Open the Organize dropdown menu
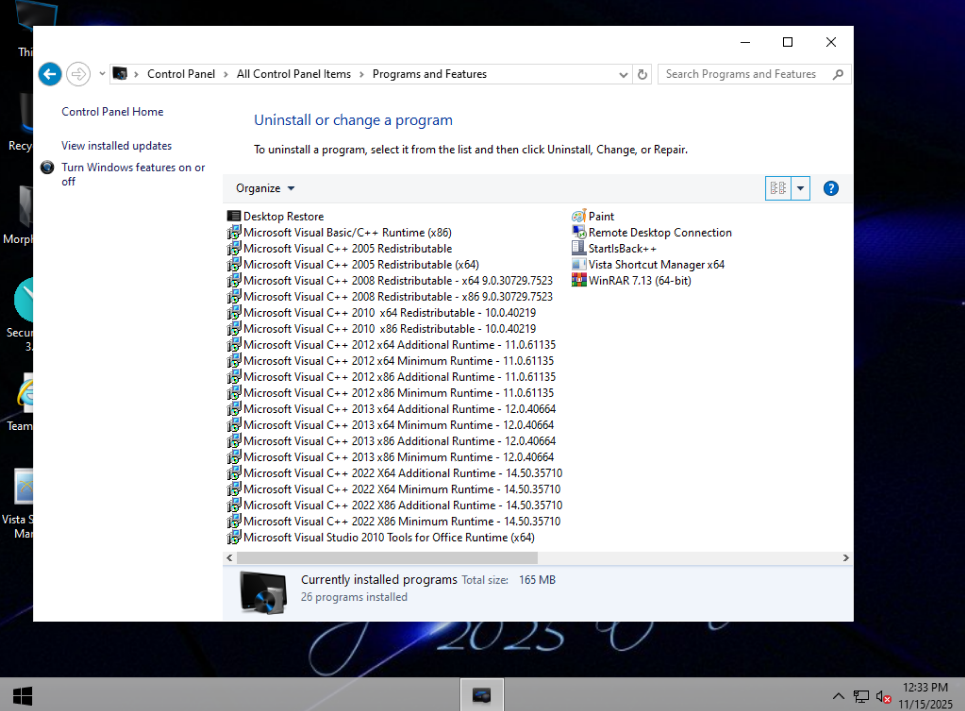Screen dimensions: 965x711 [x=265, y=188]
